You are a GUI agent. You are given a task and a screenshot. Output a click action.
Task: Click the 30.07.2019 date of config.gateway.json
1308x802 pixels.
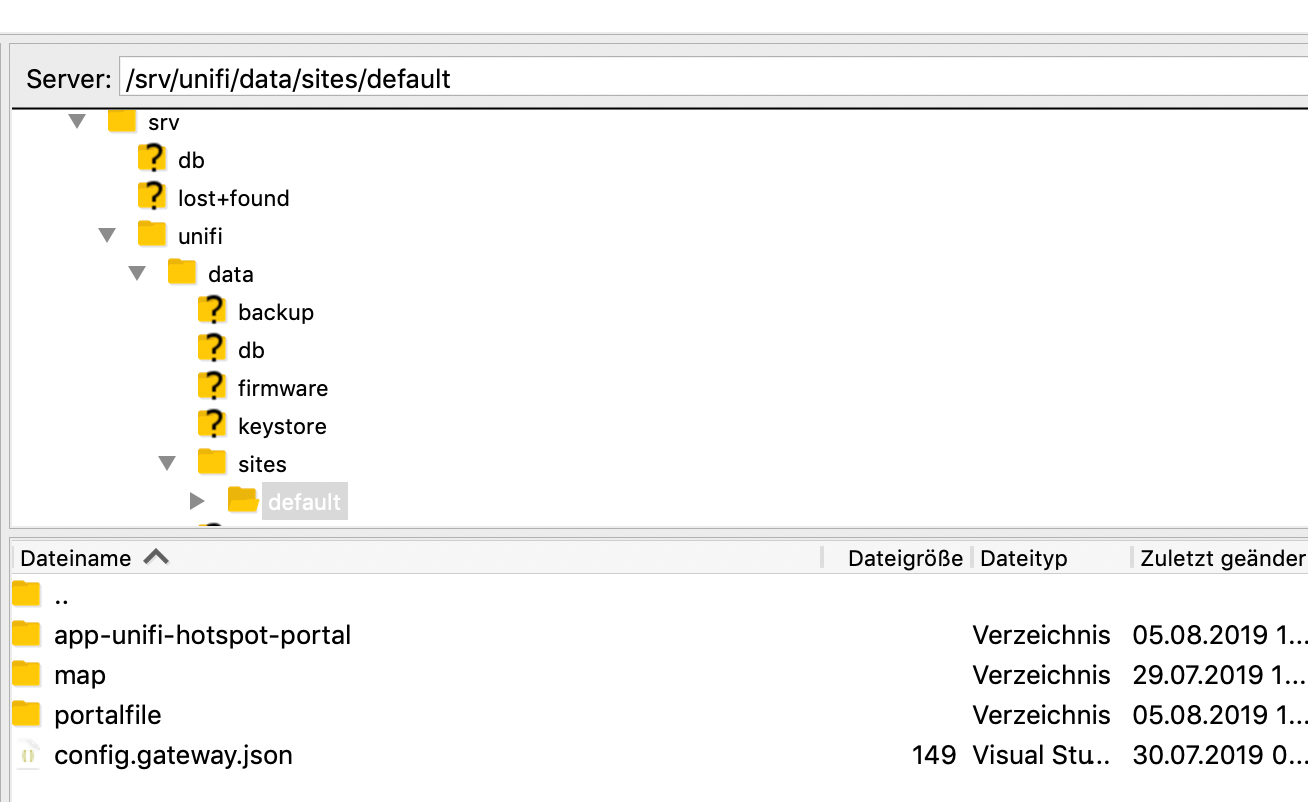1220,755
